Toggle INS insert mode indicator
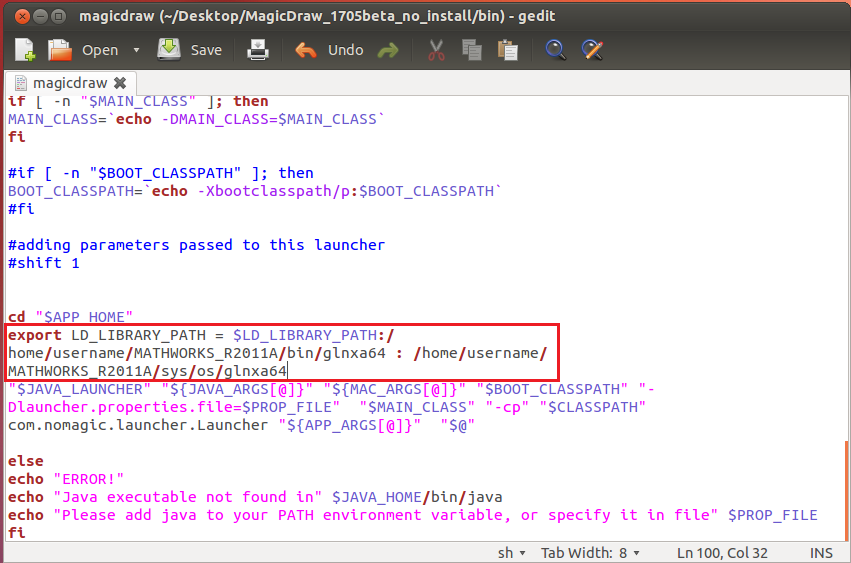 coord(821,553)
